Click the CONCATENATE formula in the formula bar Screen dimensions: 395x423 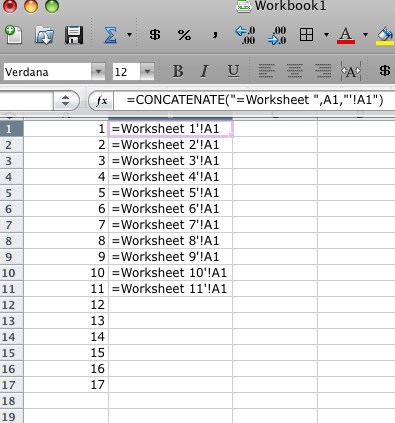click(x=255, y=100)
